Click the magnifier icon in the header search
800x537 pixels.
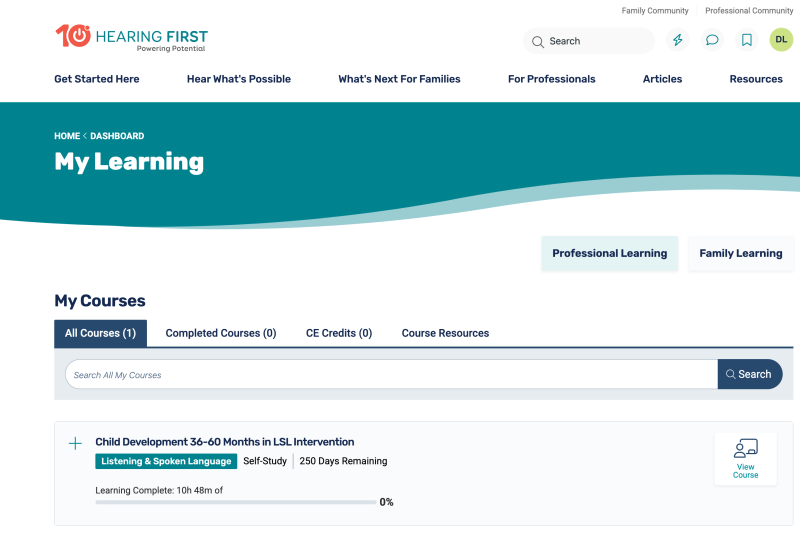pyautogui.click(x=538, y=42)
